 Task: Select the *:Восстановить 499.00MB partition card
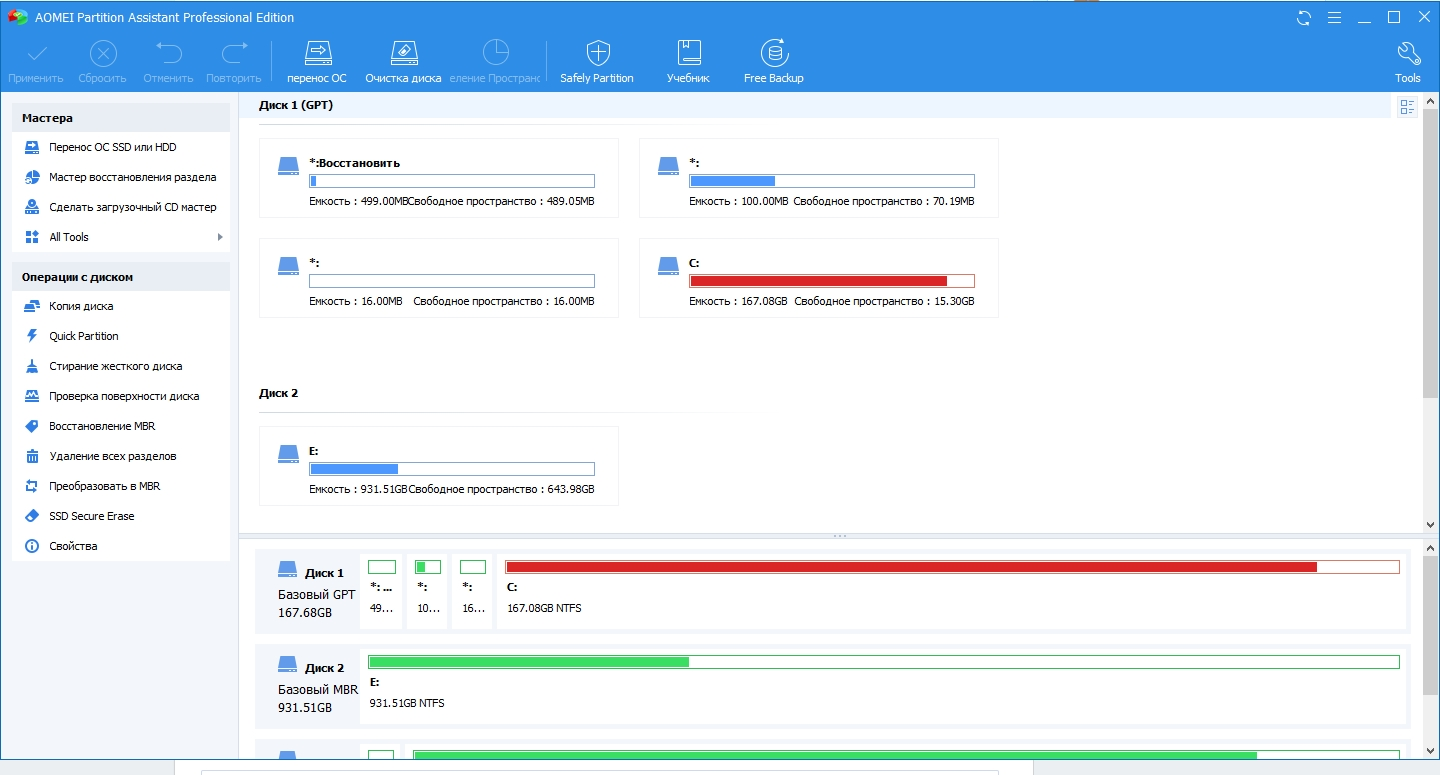(439, 178)
